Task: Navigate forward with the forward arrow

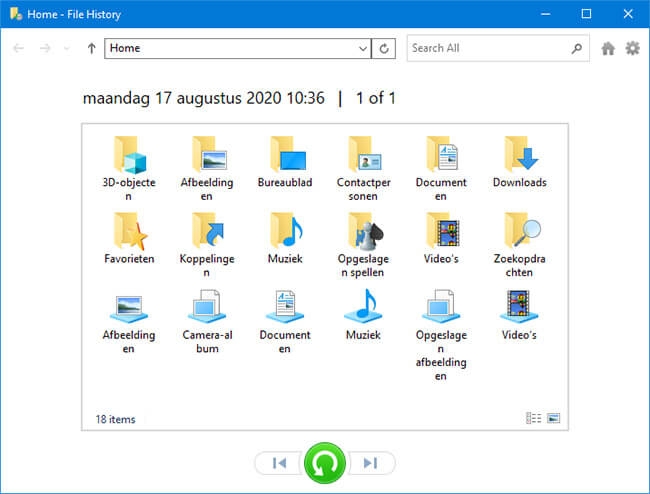Action: tap(45, 48)
